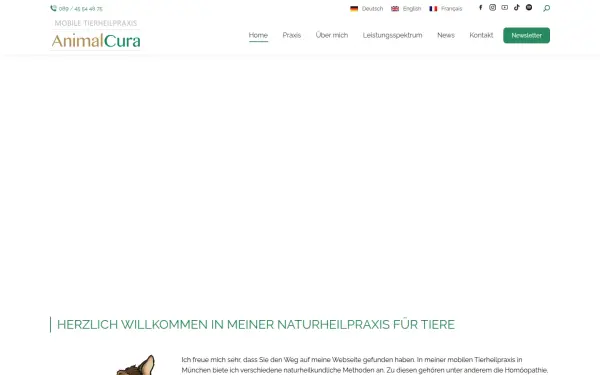Open the News menu item
Image resolution: width=600 pixels, height=375 pixels.
point(446,35)
